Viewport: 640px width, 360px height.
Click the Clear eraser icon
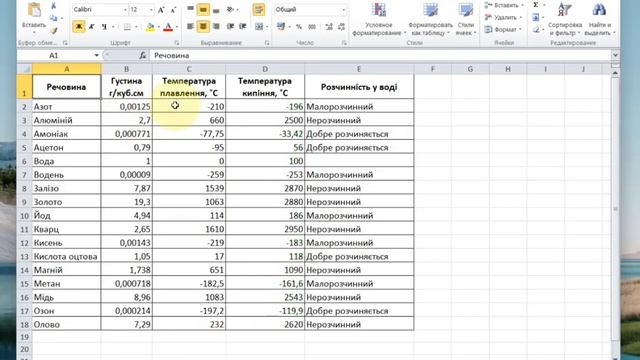(536, 29)
